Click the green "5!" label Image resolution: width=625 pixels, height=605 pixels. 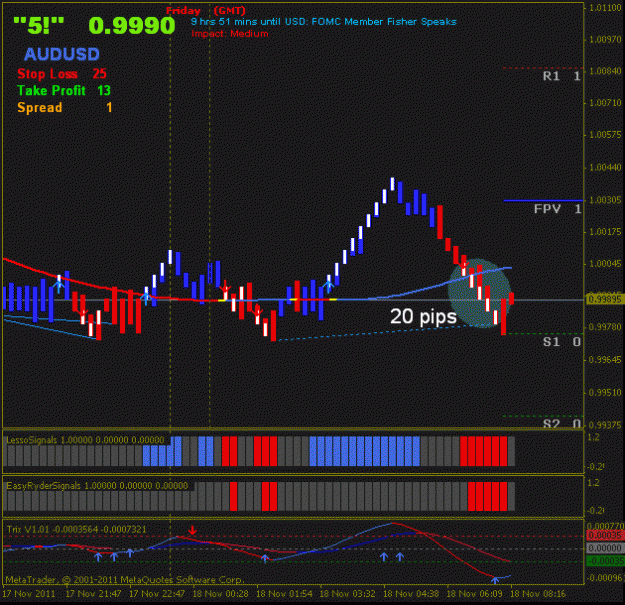click(39, 26)
